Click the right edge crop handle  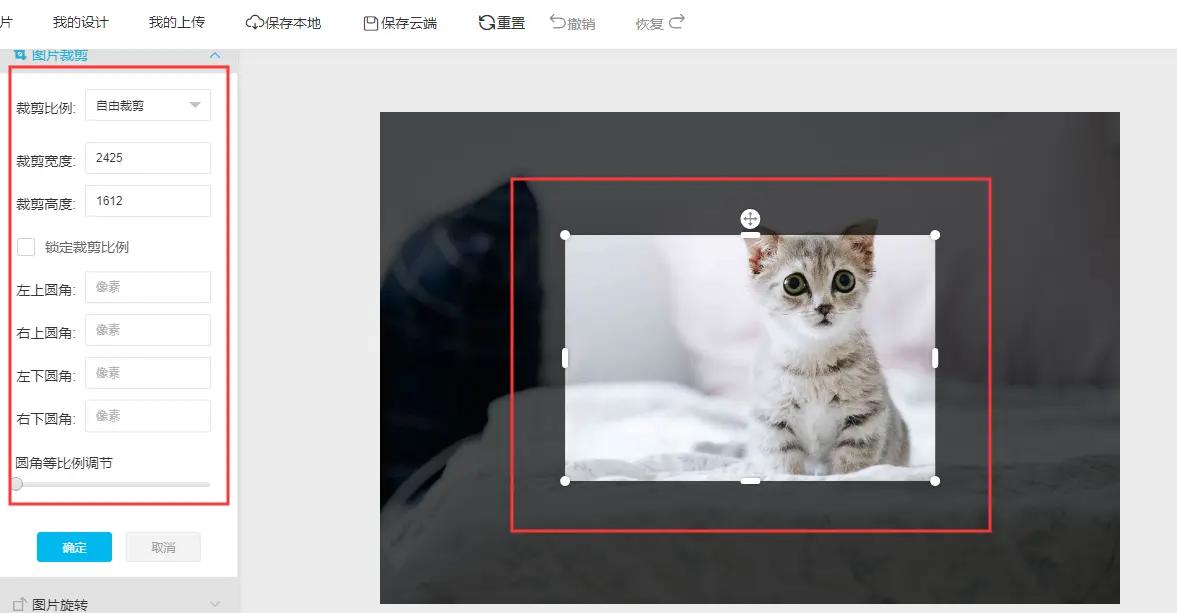pos(935,358)
